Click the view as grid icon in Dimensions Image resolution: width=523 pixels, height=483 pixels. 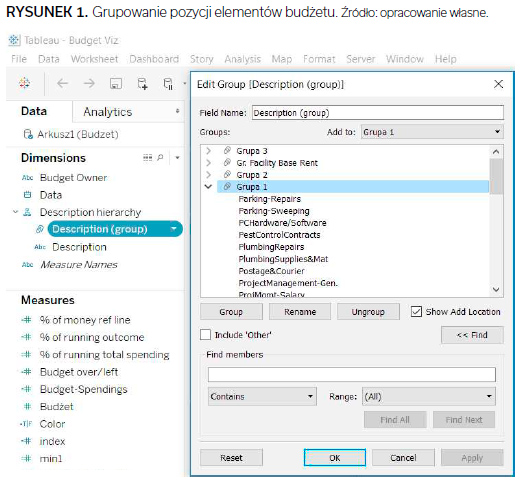[147, 157]
